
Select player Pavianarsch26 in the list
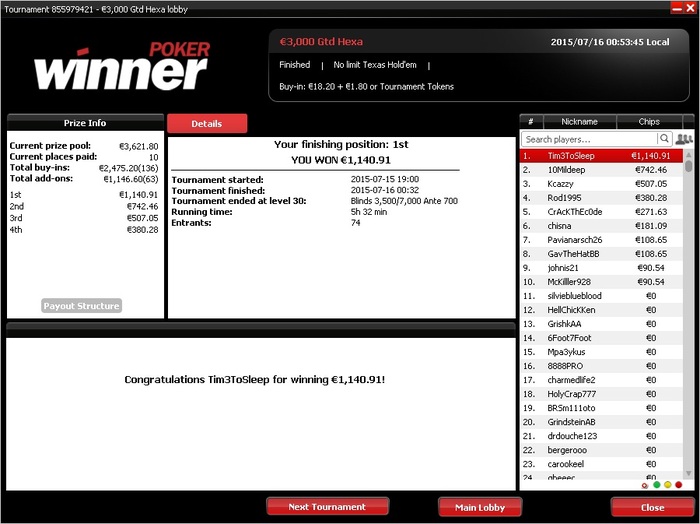[601, 240]
